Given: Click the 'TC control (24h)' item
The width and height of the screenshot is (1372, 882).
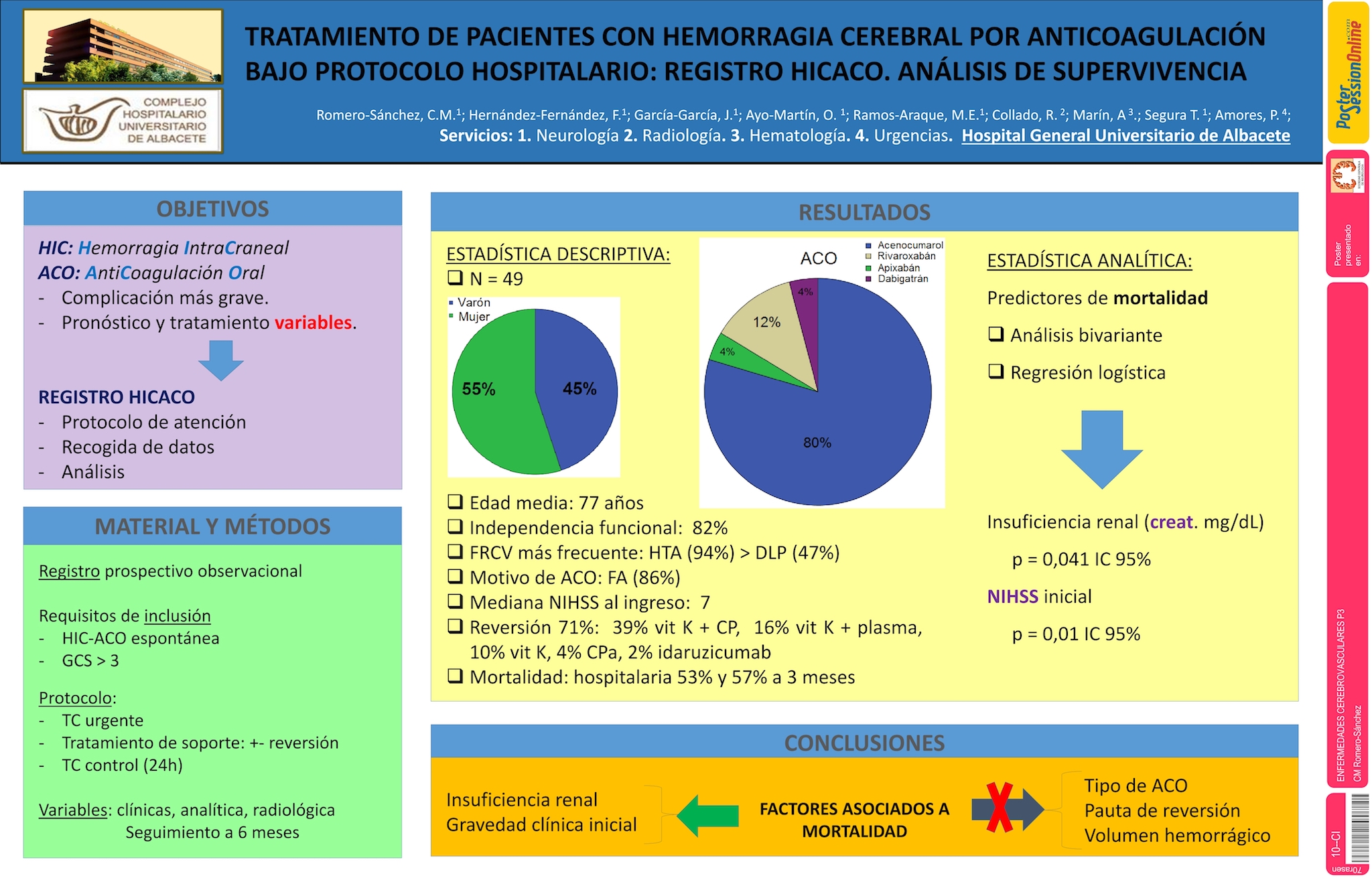Looking at the screenshot, I should click(122, 765).
